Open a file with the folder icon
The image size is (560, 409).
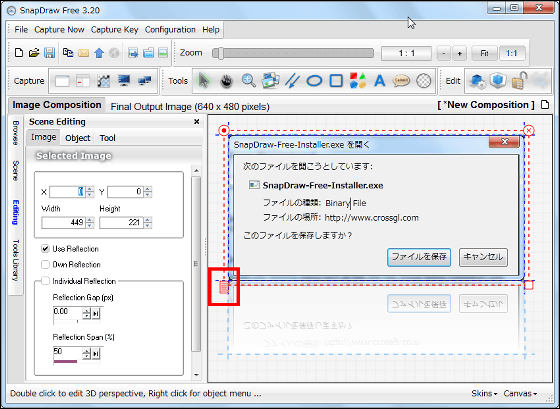34,53
